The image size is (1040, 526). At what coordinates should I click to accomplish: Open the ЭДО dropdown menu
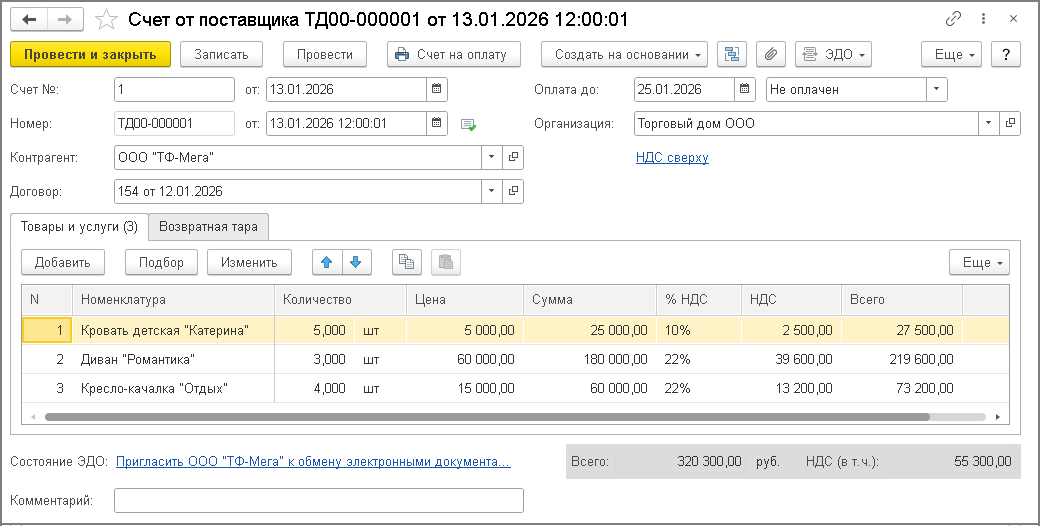833,54
